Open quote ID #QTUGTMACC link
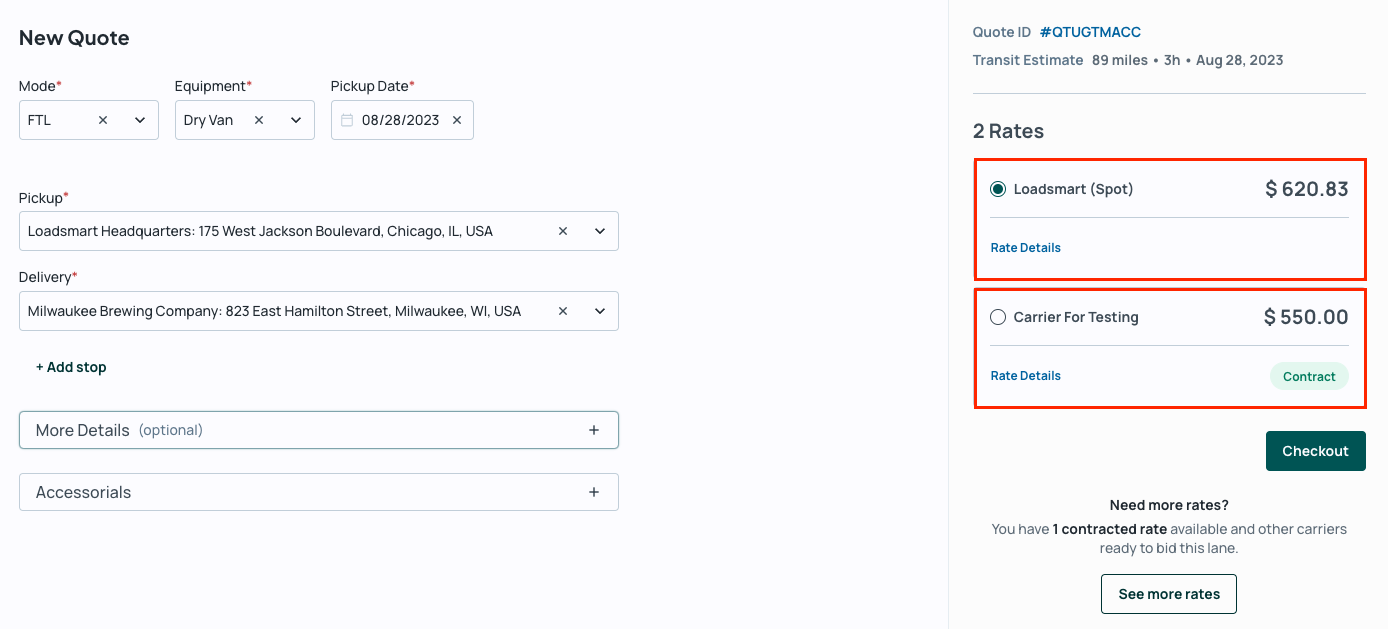The height and width of the screenshot is (629, 1388). pos(1090,32)
